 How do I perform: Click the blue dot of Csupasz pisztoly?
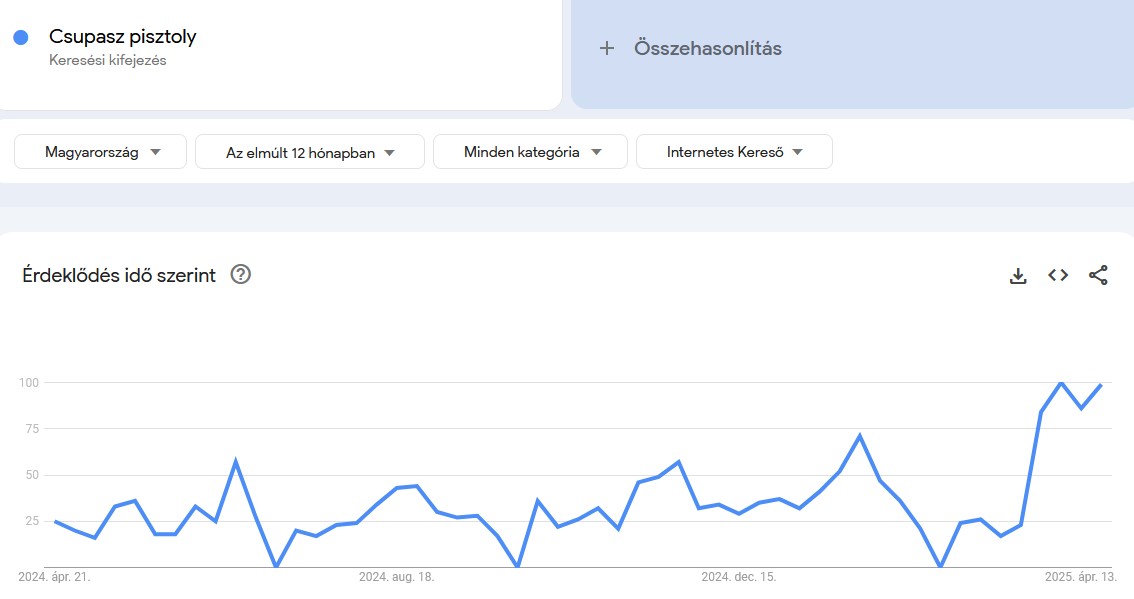point(20,37)
